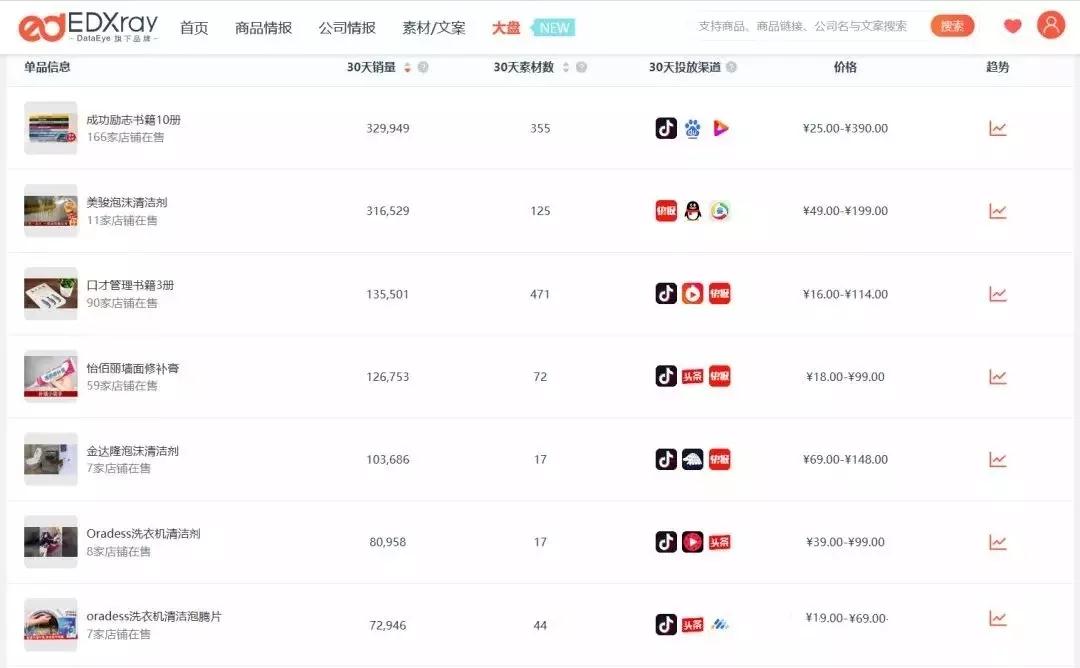Open trend chart for 口才管理书籍3册
1080x668 pixels.
pos(997,294)
